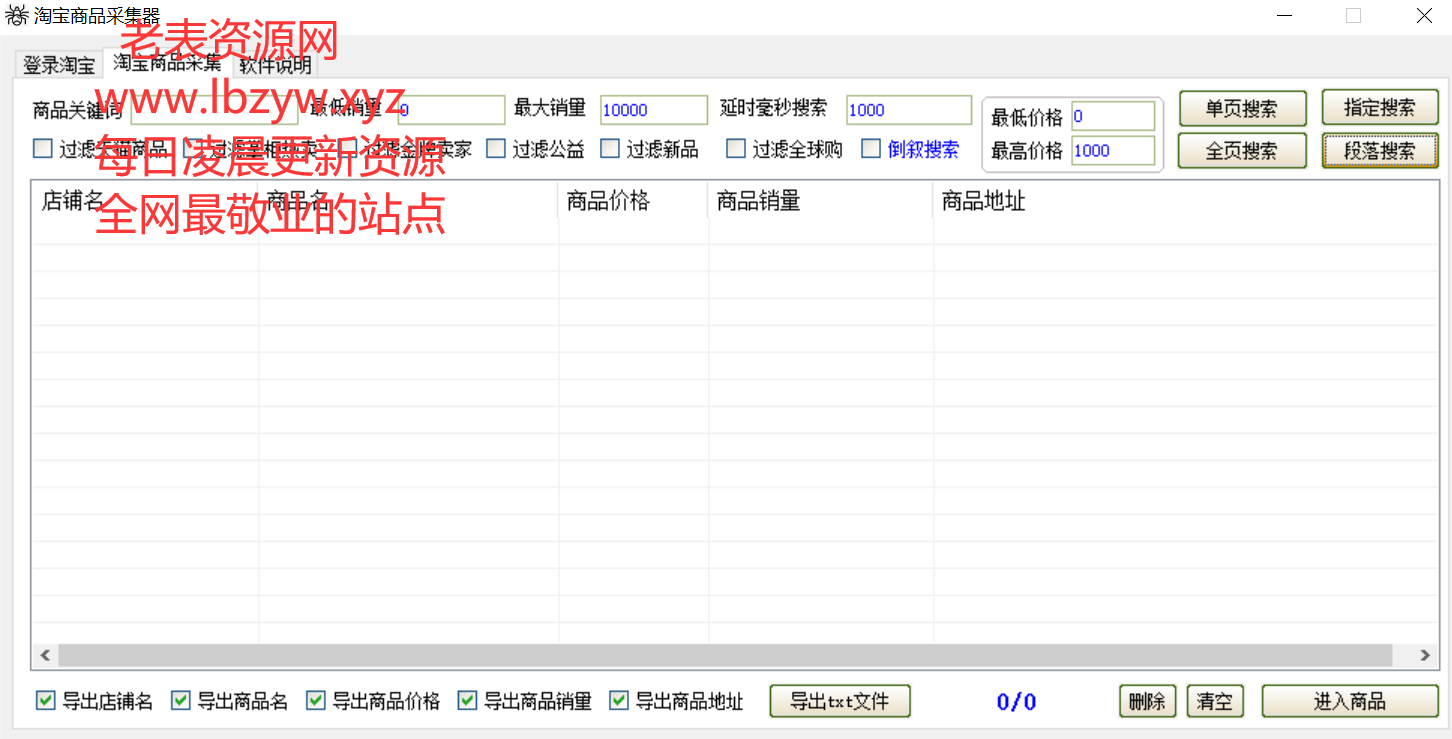Click the spider app icon in title bar
Image resolution: width=1452 pixels, height=739 pixels.
tap(17, 16)
